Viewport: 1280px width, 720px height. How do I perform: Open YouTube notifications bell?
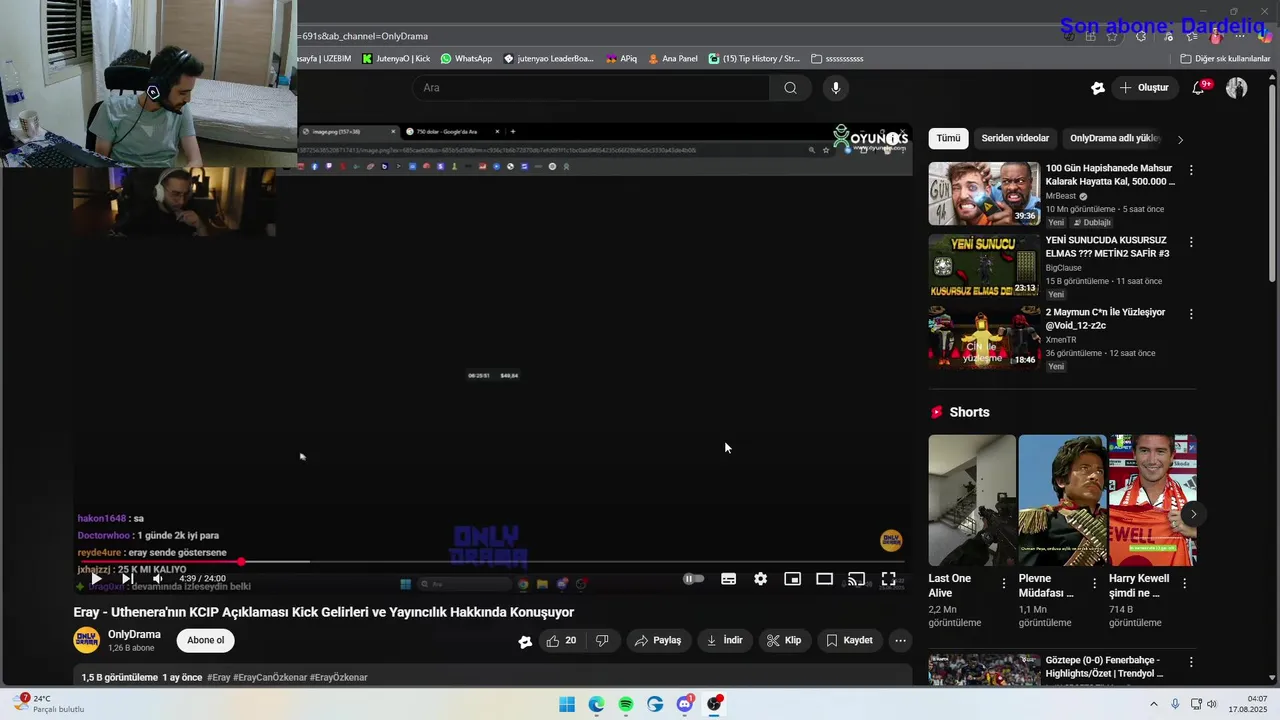coord(1198,88)
